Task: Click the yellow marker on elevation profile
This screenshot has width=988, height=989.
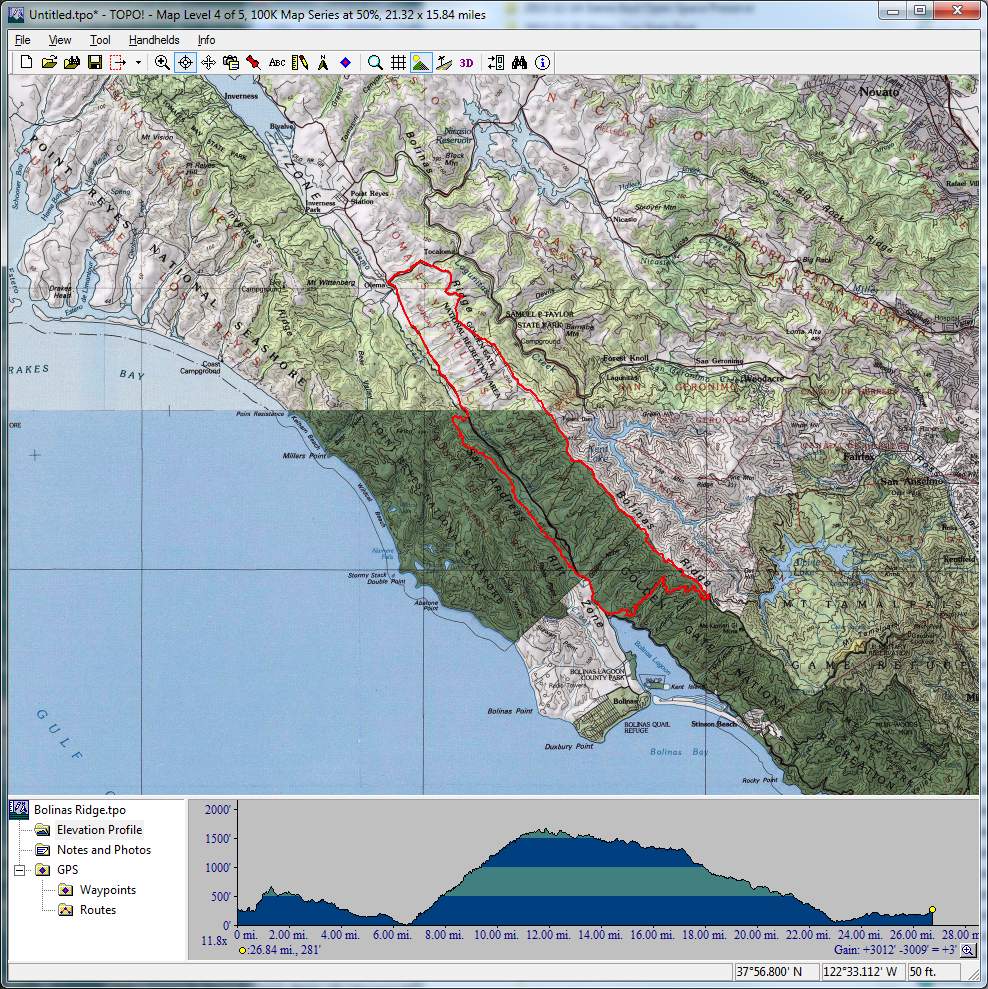Action: [932, 910]
